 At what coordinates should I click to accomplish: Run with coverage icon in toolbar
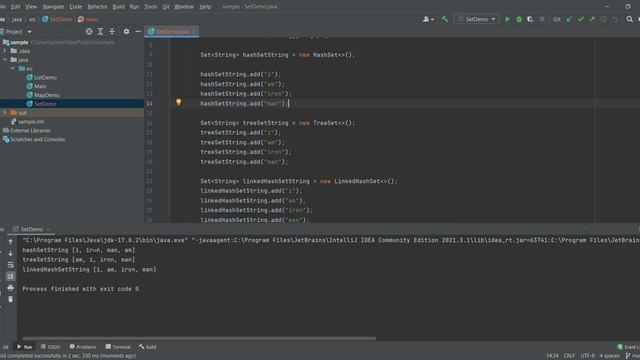click(x=530, y=19)
